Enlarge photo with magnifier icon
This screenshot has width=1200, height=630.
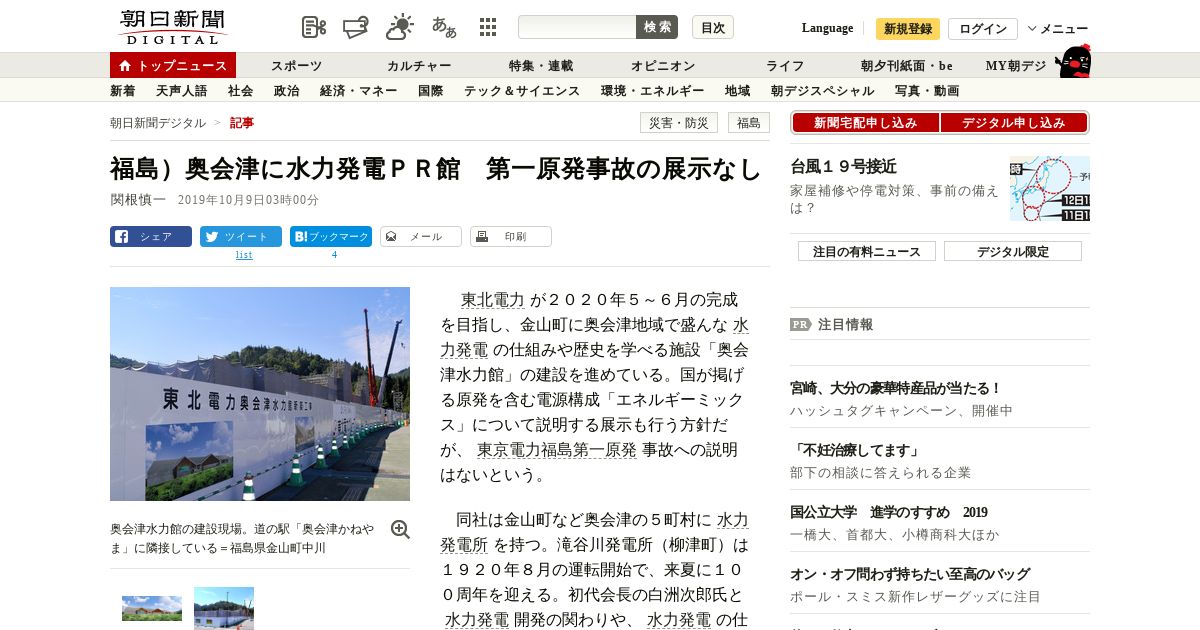400,530
